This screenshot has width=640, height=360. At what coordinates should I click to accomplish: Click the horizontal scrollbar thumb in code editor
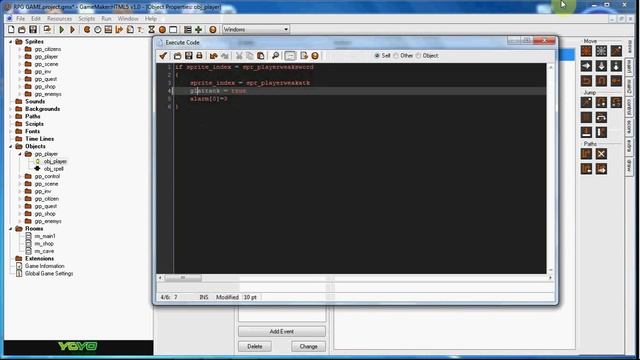(x=183, y=278)
